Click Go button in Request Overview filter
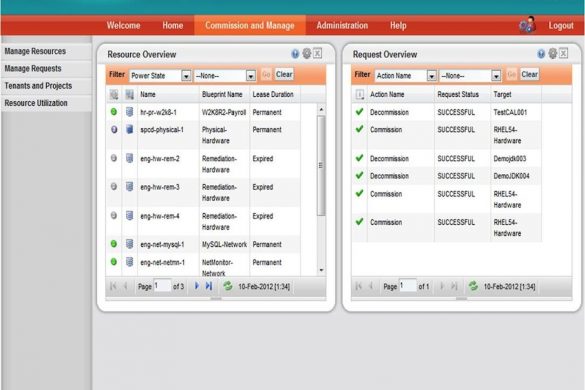Image resolution: width=585 pixels, height=390 pixels. (x=512, y=75)
